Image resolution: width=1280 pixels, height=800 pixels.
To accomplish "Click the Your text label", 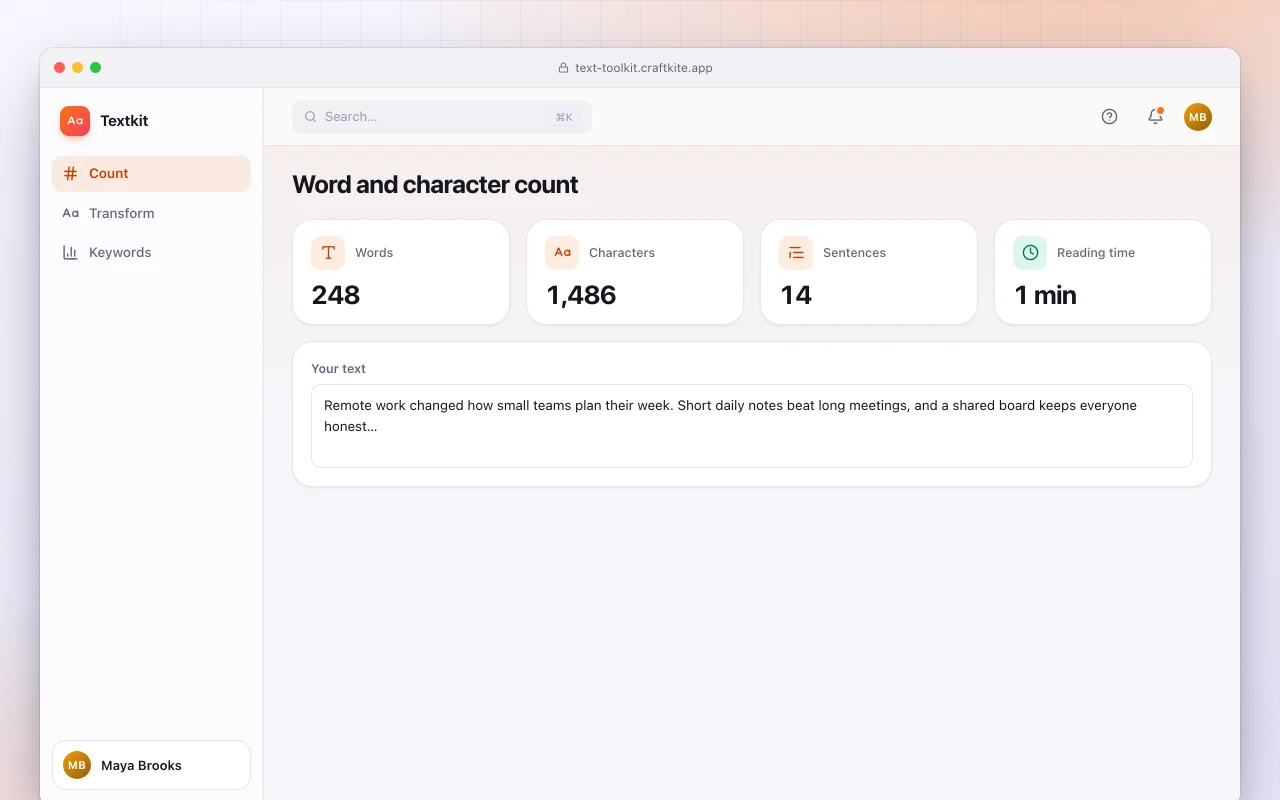I will coord(338,369).
